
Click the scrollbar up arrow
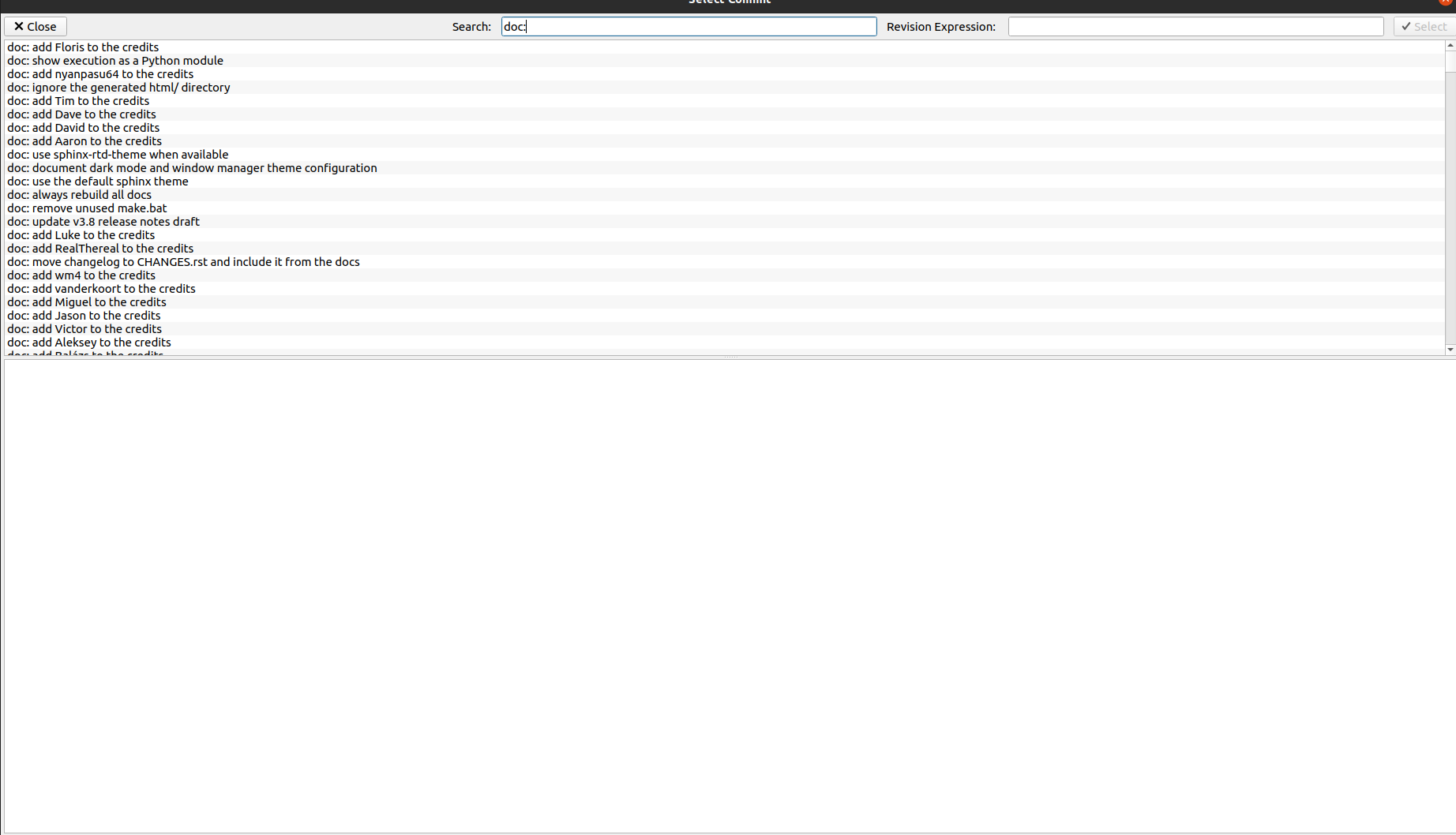pyautogui.click(x=1450, y=45)
